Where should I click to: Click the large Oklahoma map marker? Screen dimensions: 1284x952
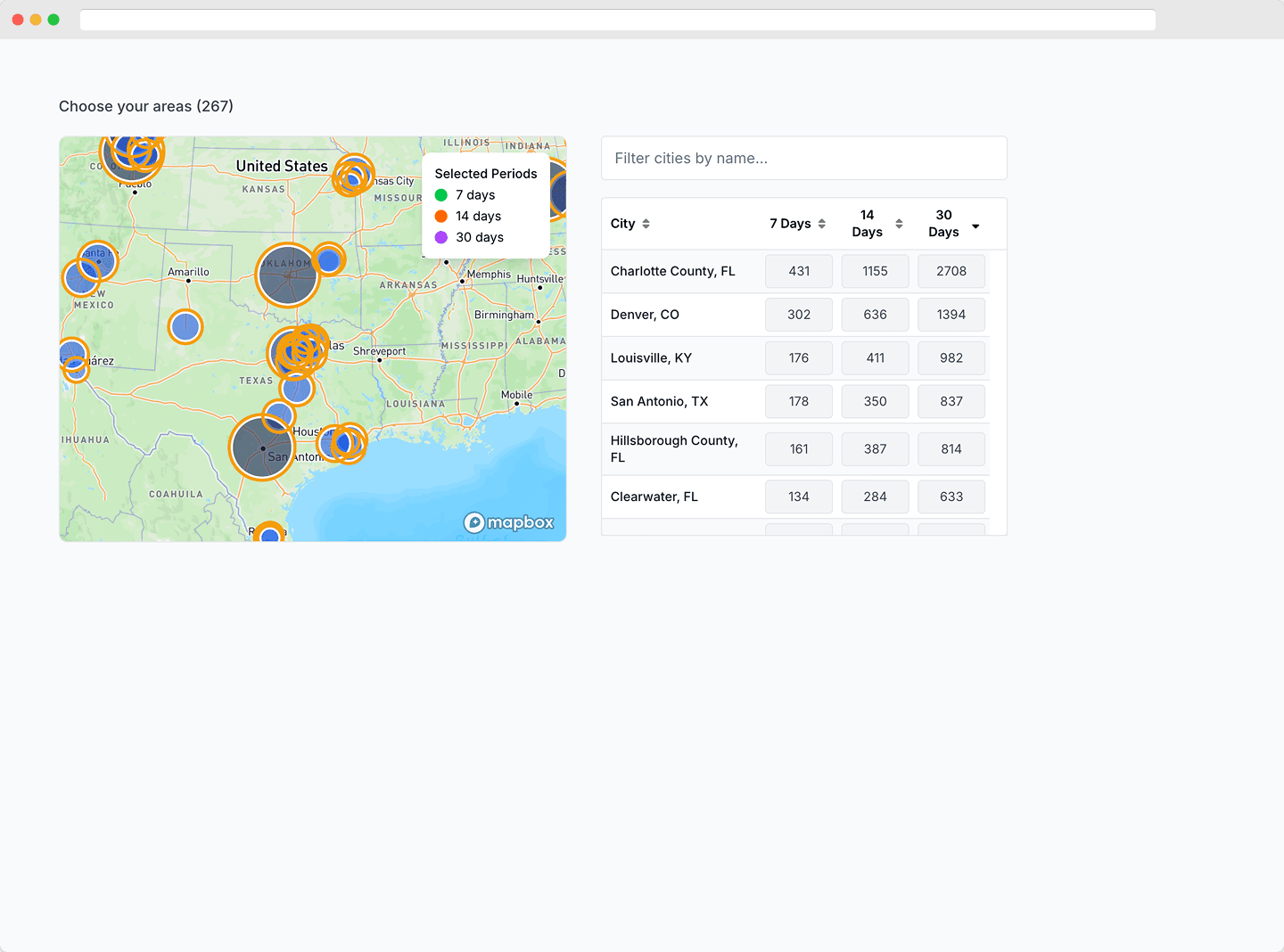[287, 275]
